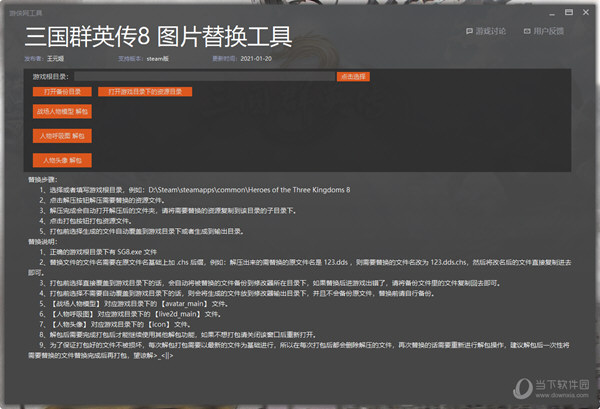Click the example path containing Heroes of the Three Kingdoms 8
Image resolution: width=600 pixels, height=409 pixels.
(249, 190)
